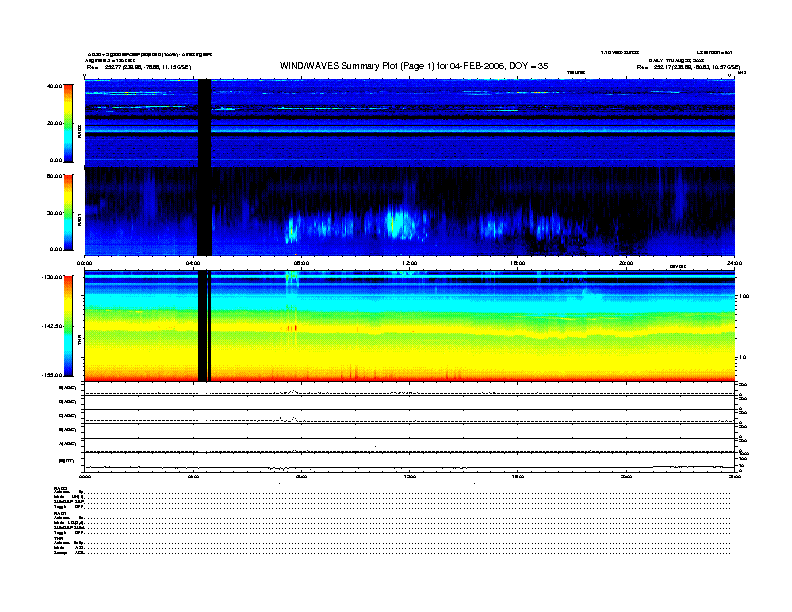Click the 10 label on TNR right axis
The image size is (792, 612).
[742, 357]
